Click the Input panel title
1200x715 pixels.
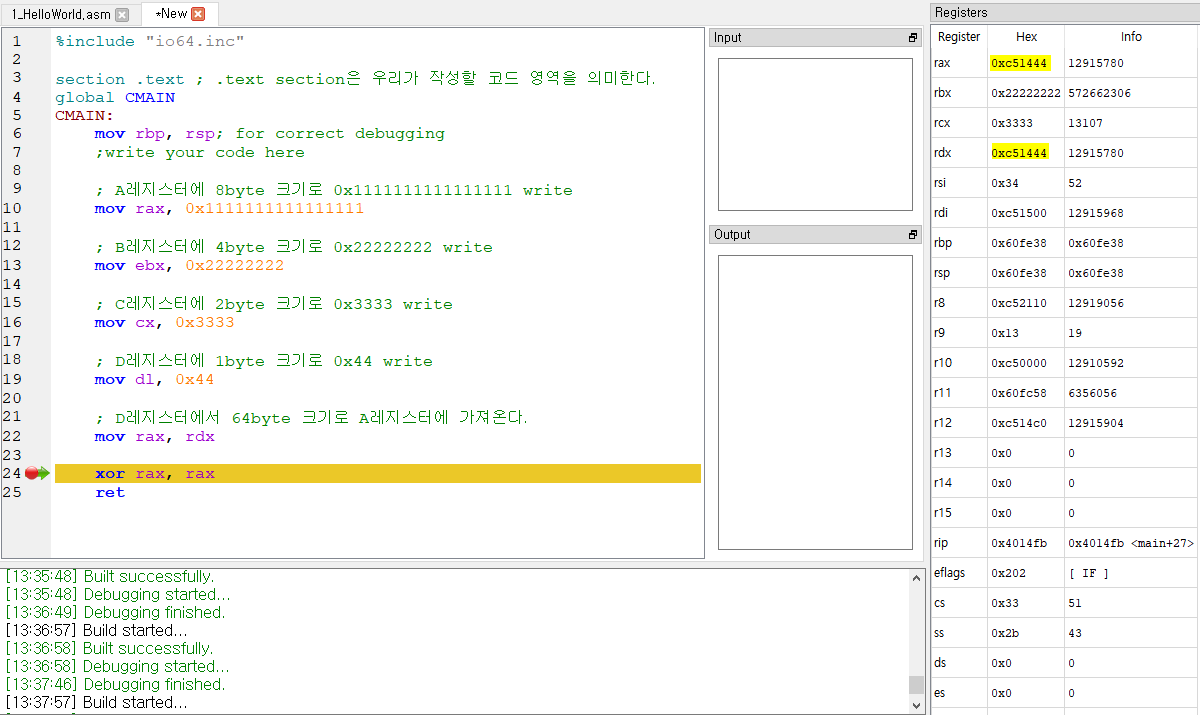coord(728,38)
